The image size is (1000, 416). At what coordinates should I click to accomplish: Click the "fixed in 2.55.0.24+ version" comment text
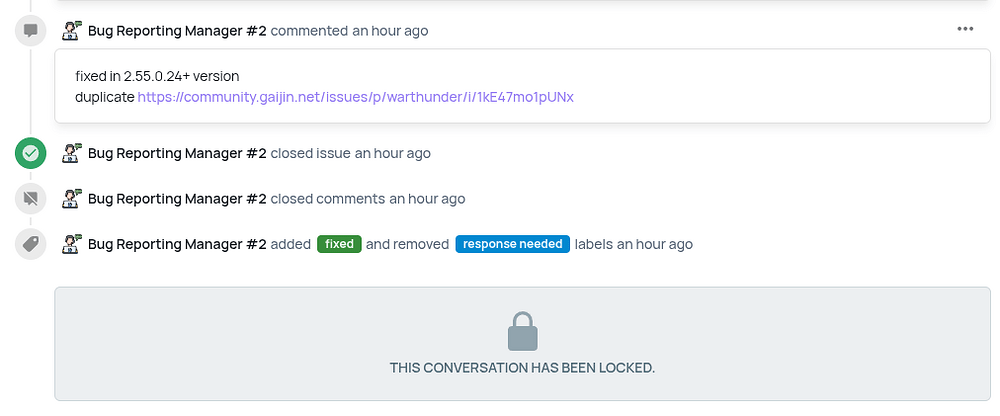click(157, 77)
